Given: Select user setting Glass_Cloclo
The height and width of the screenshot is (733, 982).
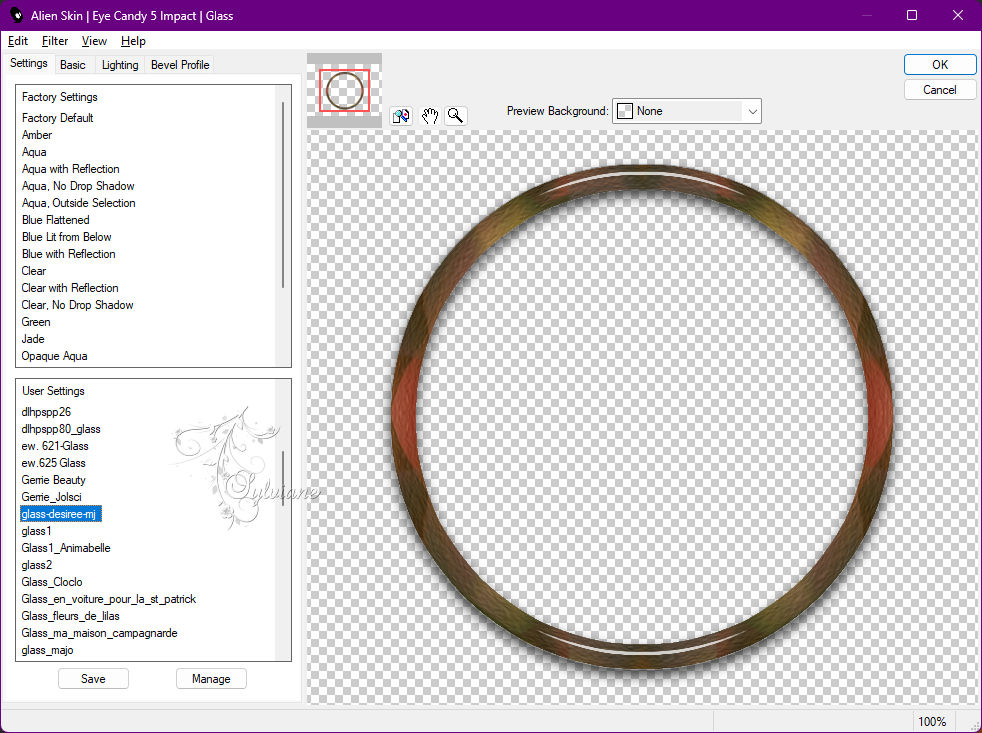Looking at the screenshot, I should click(x=52, y=581).
